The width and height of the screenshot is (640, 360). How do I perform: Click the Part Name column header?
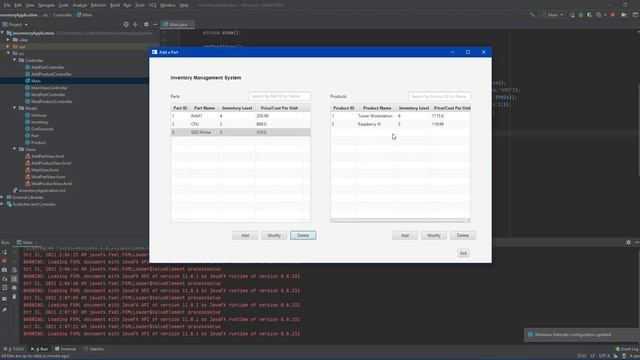[x=204, y=108]
